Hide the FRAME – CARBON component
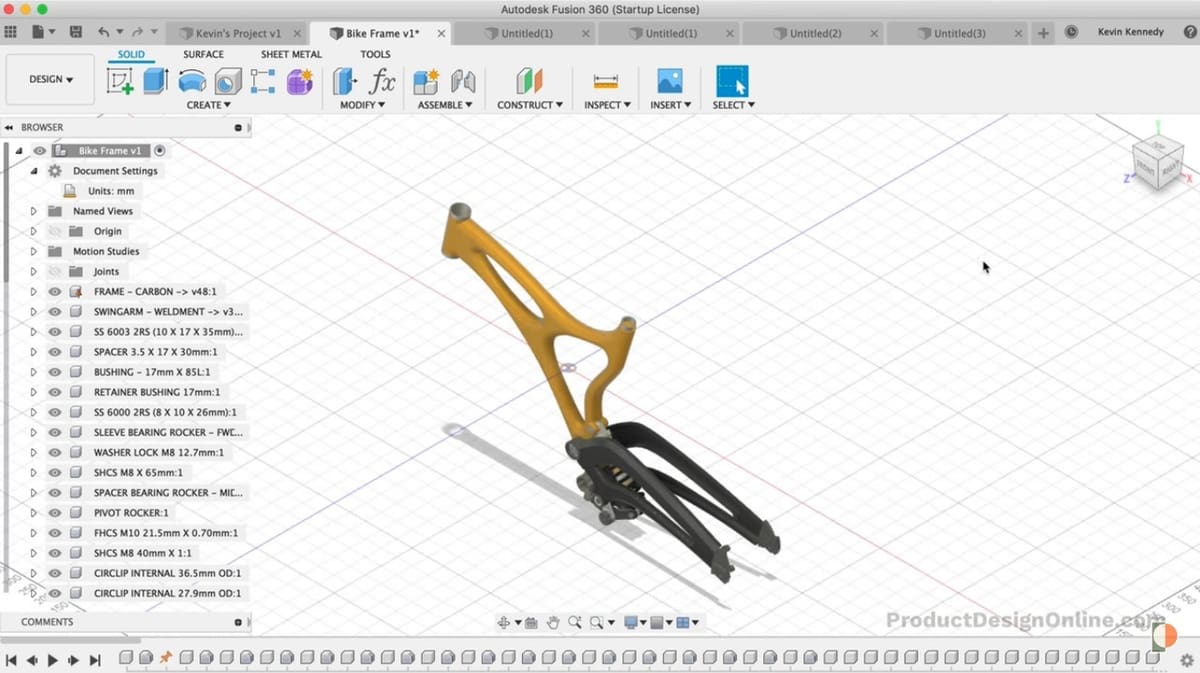The width and height of the screenshot is (1200, 673). [x=55, y=292]
